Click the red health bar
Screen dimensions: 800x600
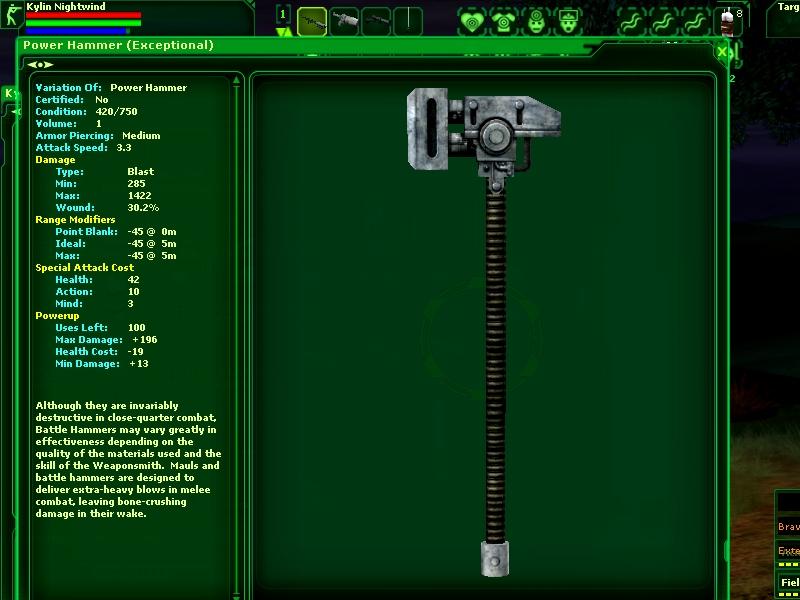(x=83, y=15)
